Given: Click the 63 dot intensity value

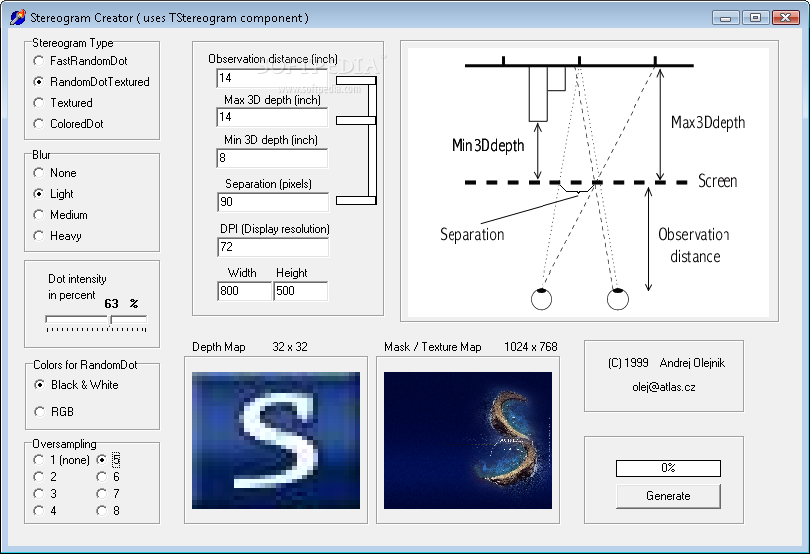Looking at the screenshot, I should (111, 304).
